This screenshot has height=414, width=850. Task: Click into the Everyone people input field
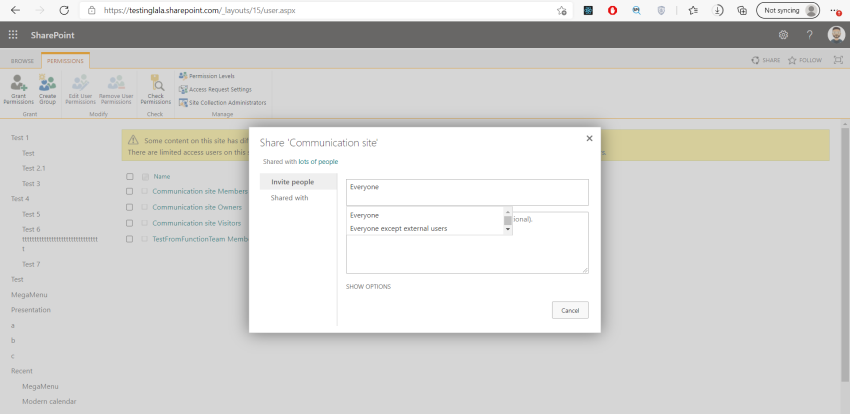pyautogui.click(x=467, y=192)
